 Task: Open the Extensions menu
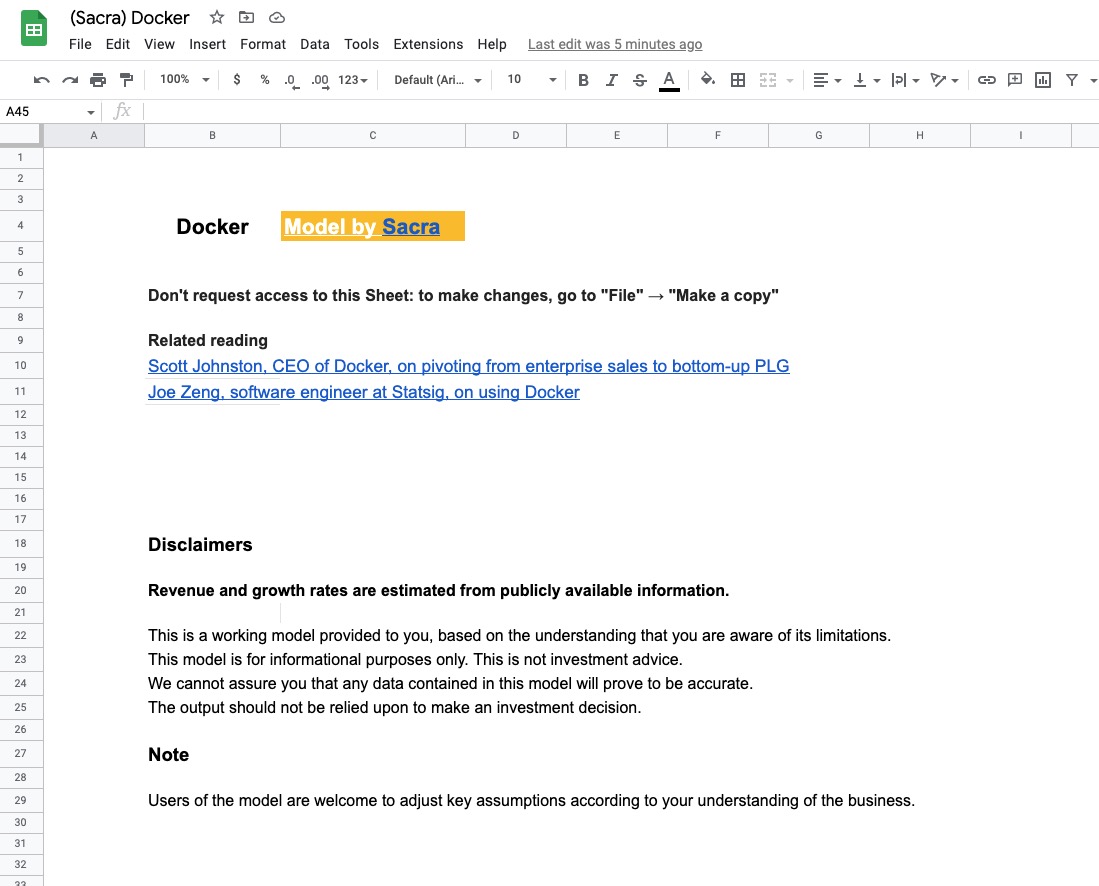pos(428,44)
